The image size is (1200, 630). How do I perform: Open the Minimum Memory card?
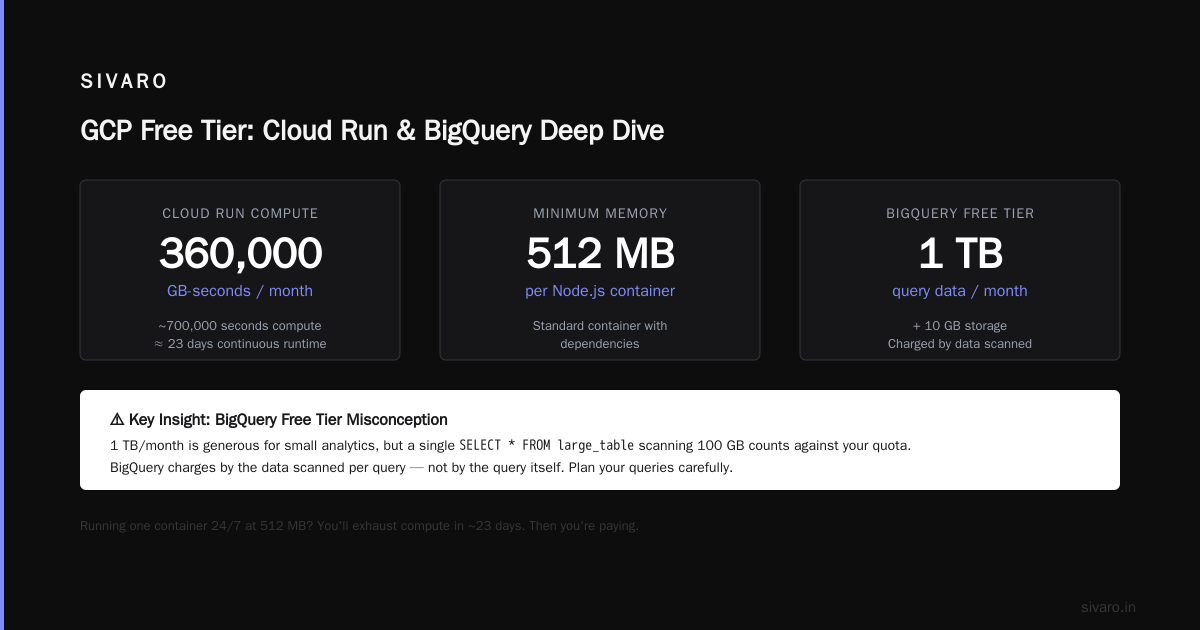click(x=600, y=270)
